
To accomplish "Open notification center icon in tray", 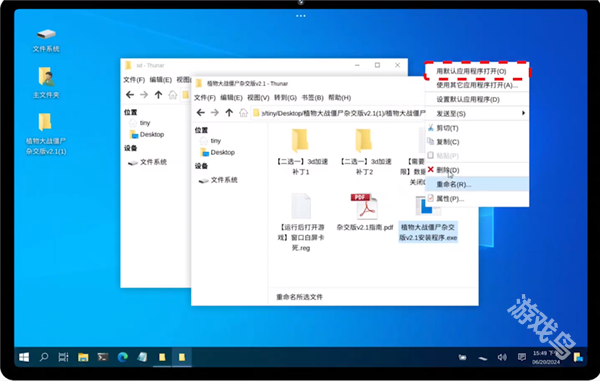I will 522,357.
